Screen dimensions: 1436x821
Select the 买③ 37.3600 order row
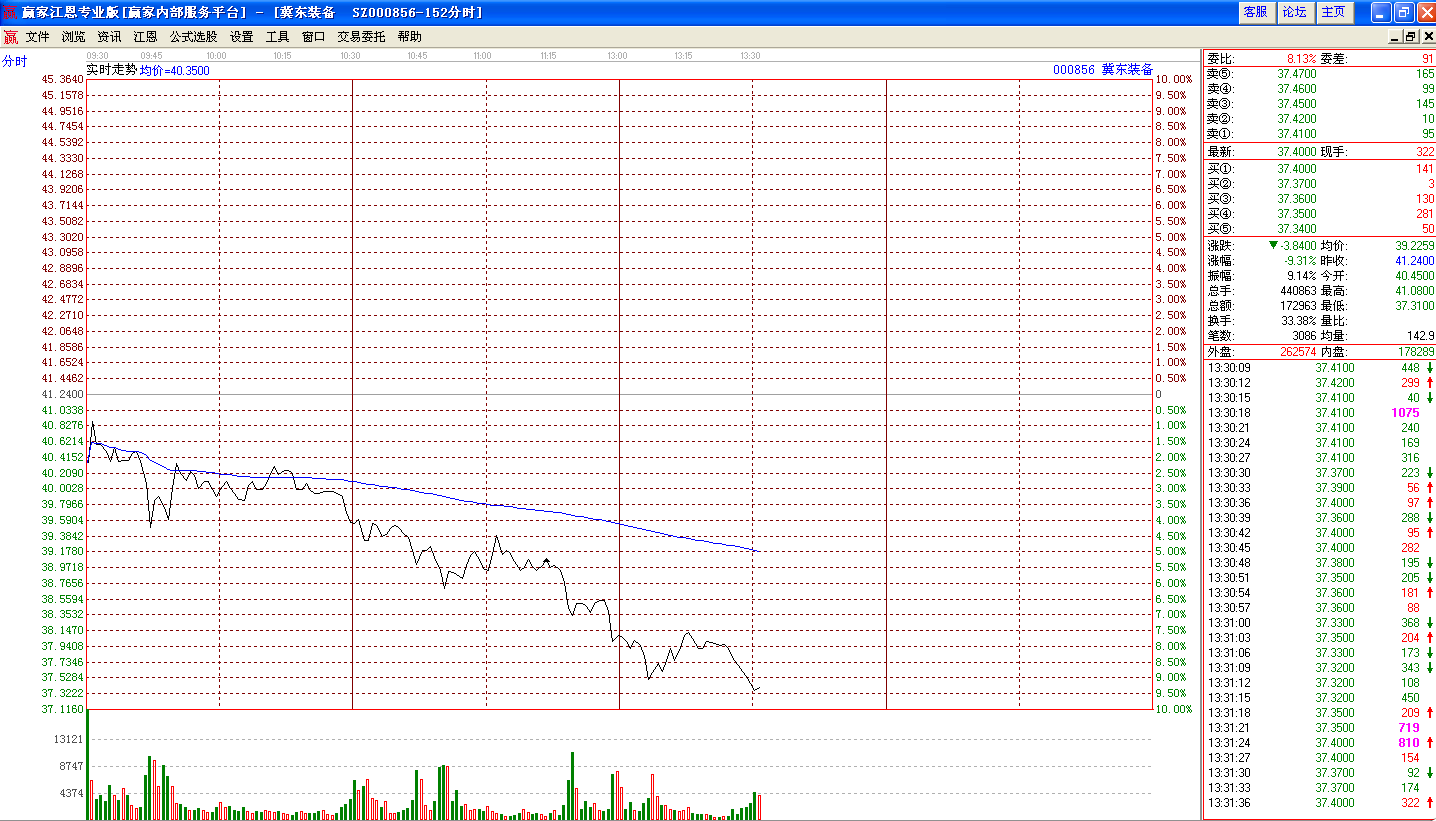1320,199
